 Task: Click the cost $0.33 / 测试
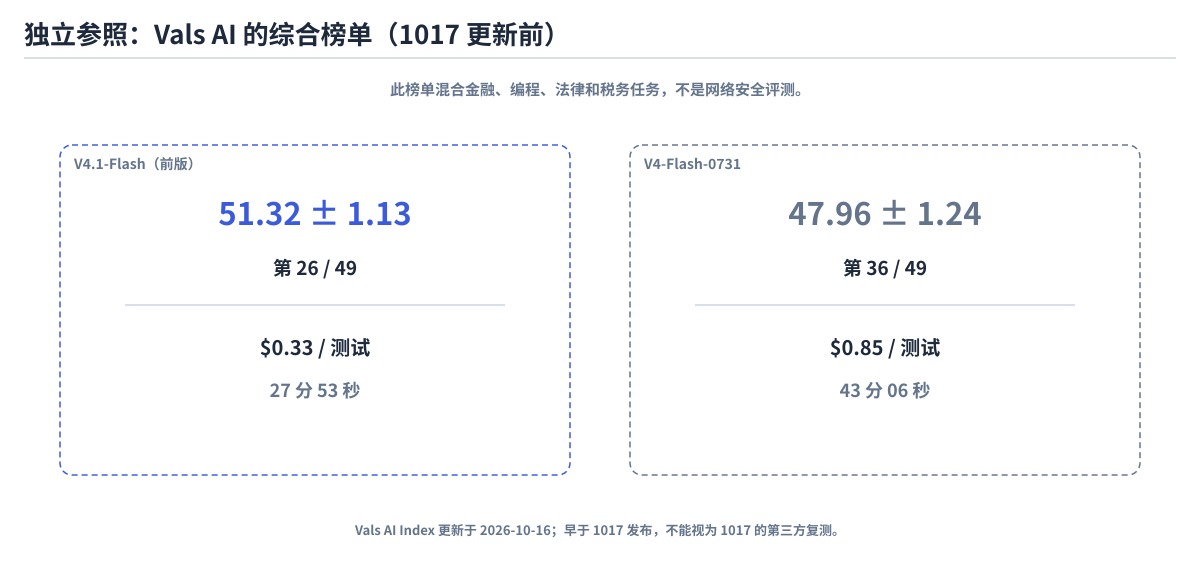click(x=315, y=348)
